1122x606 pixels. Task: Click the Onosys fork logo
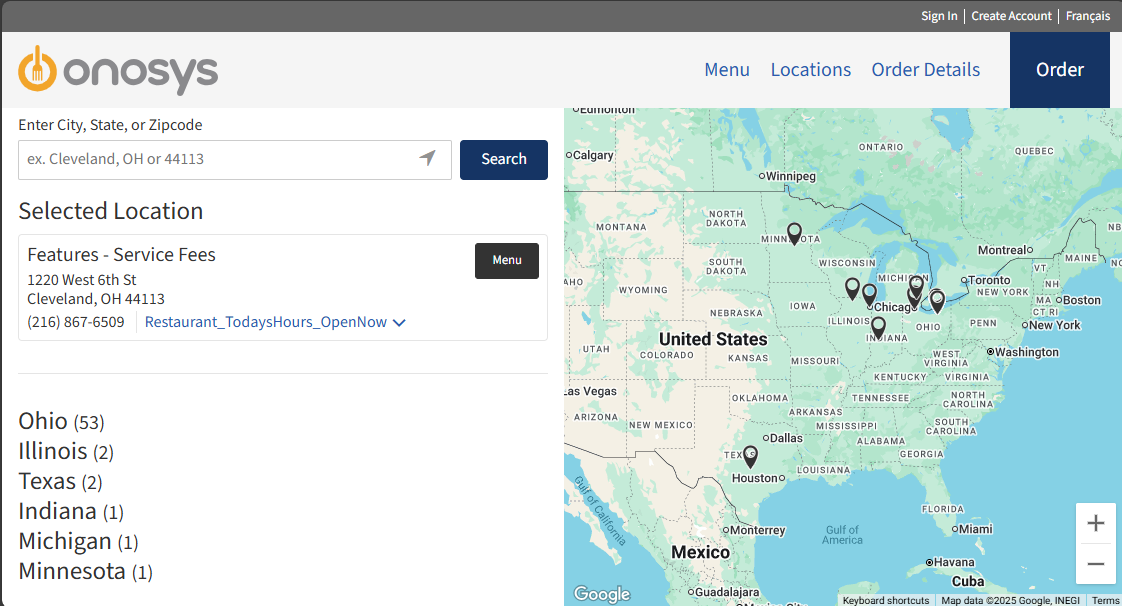(39, 70)
